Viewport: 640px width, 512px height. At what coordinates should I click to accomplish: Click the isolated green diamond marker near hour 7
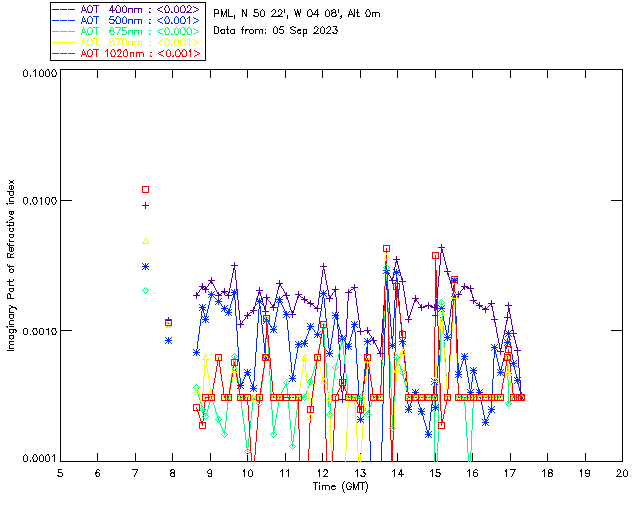[145, 291]
